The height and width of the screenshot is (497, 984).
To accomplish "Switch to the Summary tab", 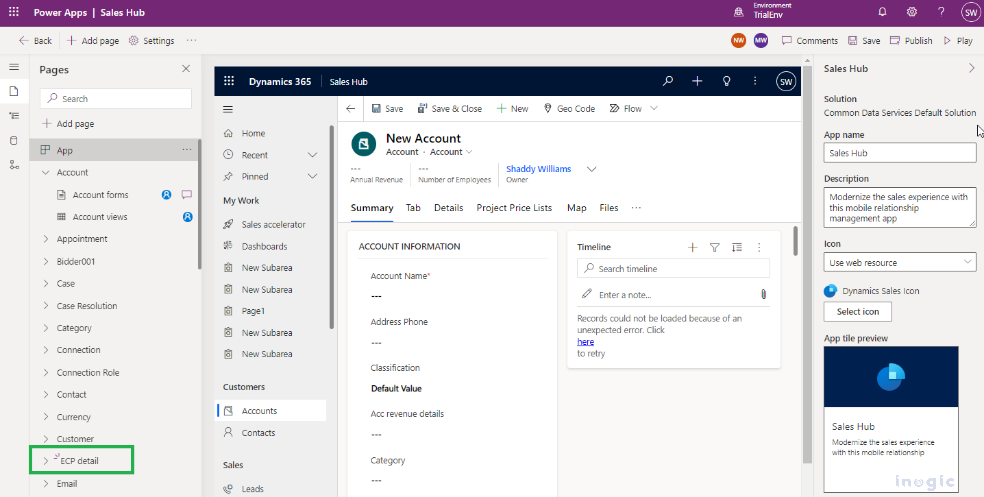I will tap(372, 208).
